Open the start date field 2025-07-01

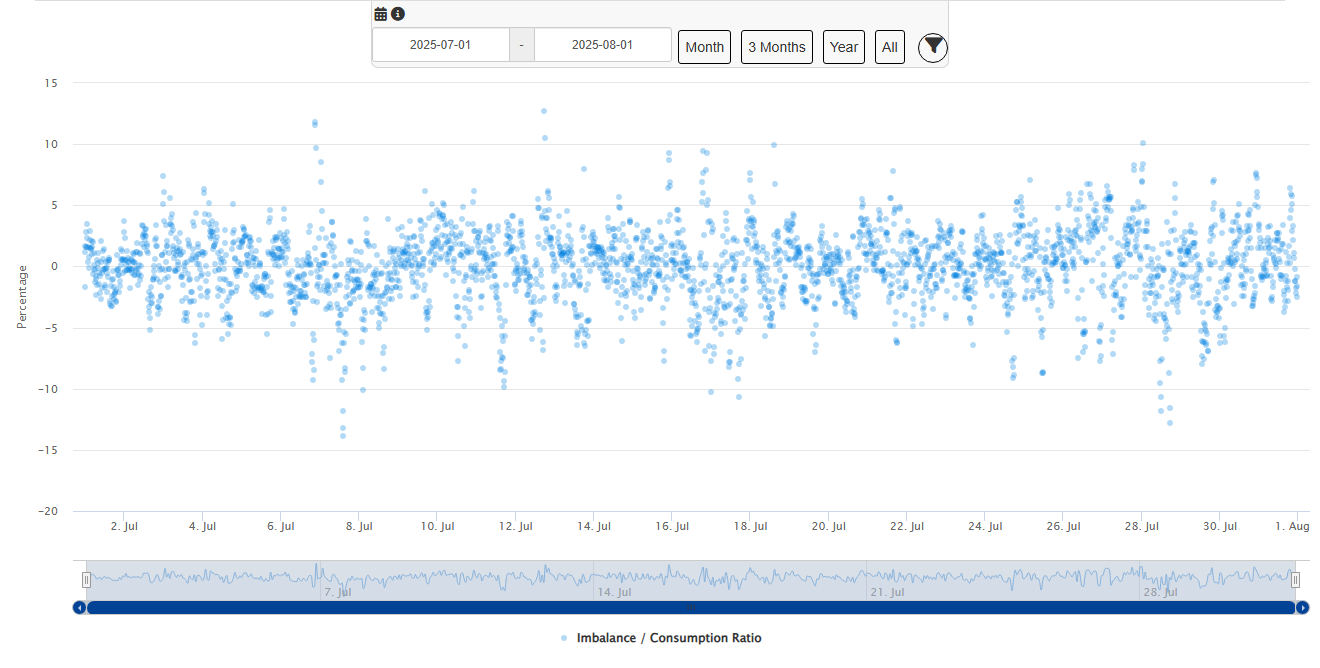440,45
